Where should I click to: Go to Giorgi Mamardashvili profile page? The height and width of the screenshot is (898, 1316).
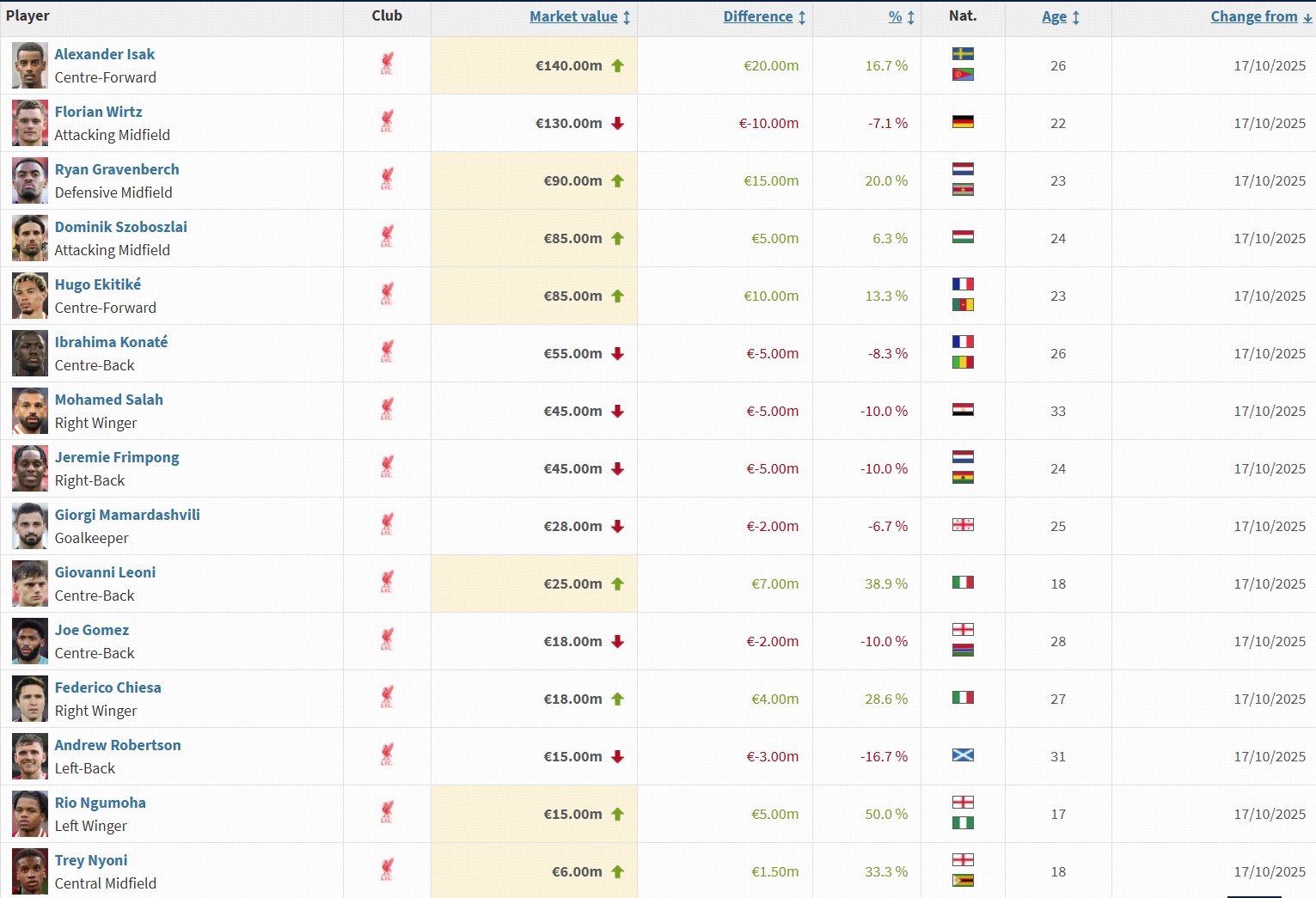tap(127, 515)
